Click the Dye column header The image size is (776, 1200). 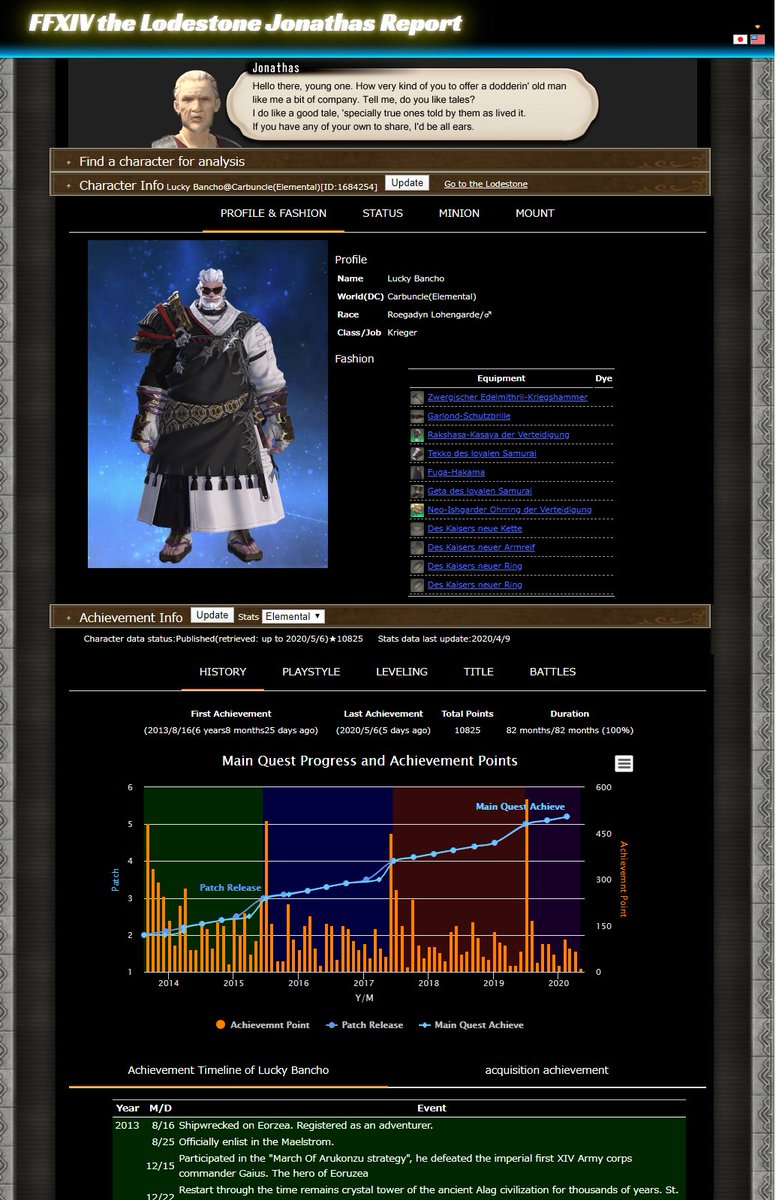(603, 379)
